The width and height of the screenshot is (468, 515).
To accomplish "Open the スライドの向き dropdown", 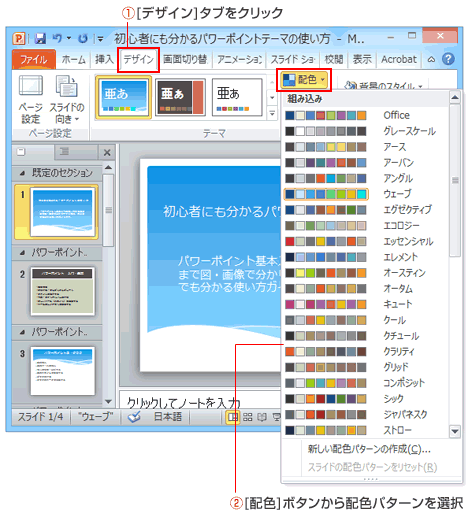I will point(67,99).
